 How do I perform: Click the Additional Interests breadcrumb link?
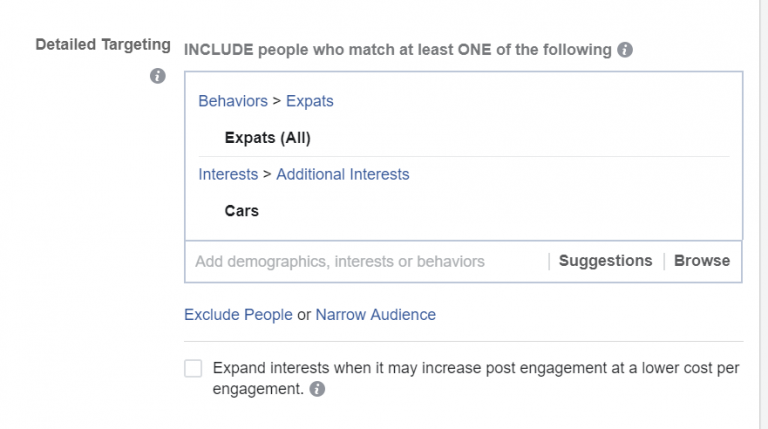343,174
